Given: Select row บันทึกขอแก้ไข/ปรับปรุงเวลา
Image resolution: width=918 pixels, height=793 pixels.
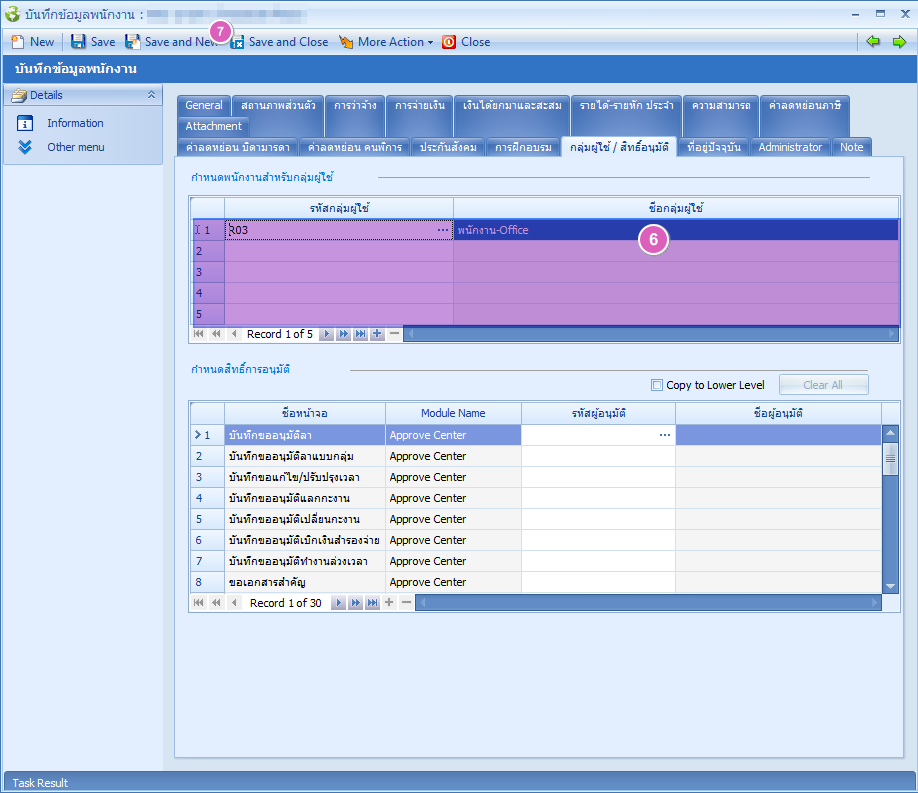Looking at the screenshot, I should pyautogui.click(x=536, y=477).
